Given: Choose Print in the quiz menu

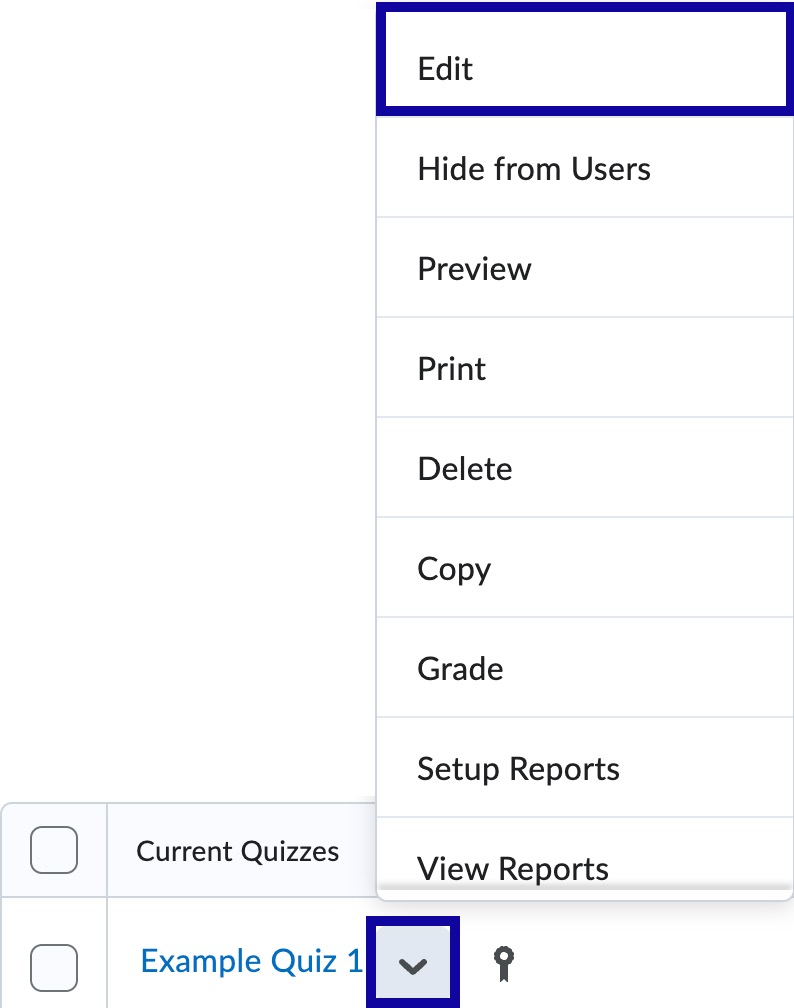Looking at the screenshot, I should (584, 369).
